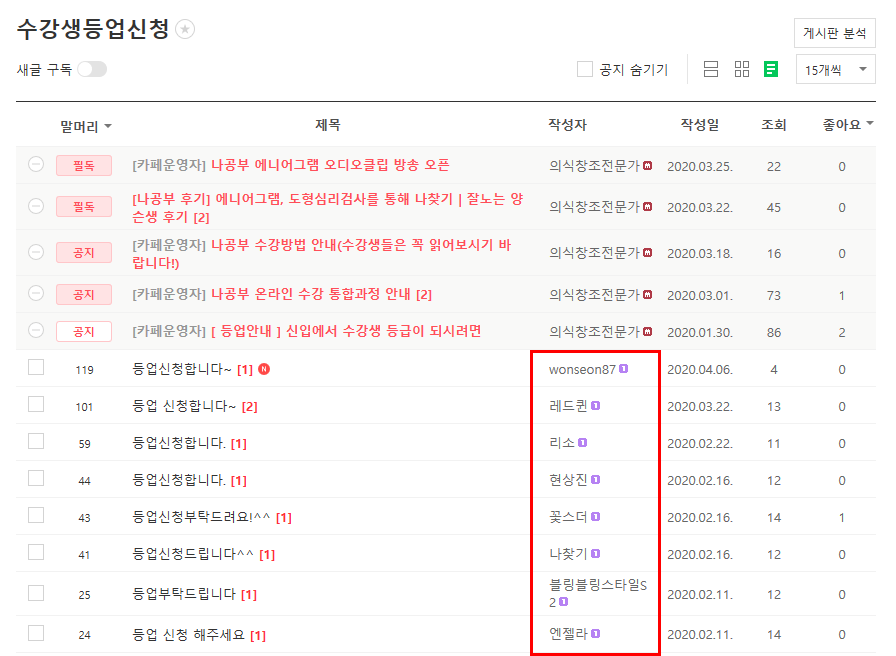Image resolution: width=896 pixels, height=656 pixels.
Task: Open post 등업신청드립니다^^
Action: click(x=193, y=554)
